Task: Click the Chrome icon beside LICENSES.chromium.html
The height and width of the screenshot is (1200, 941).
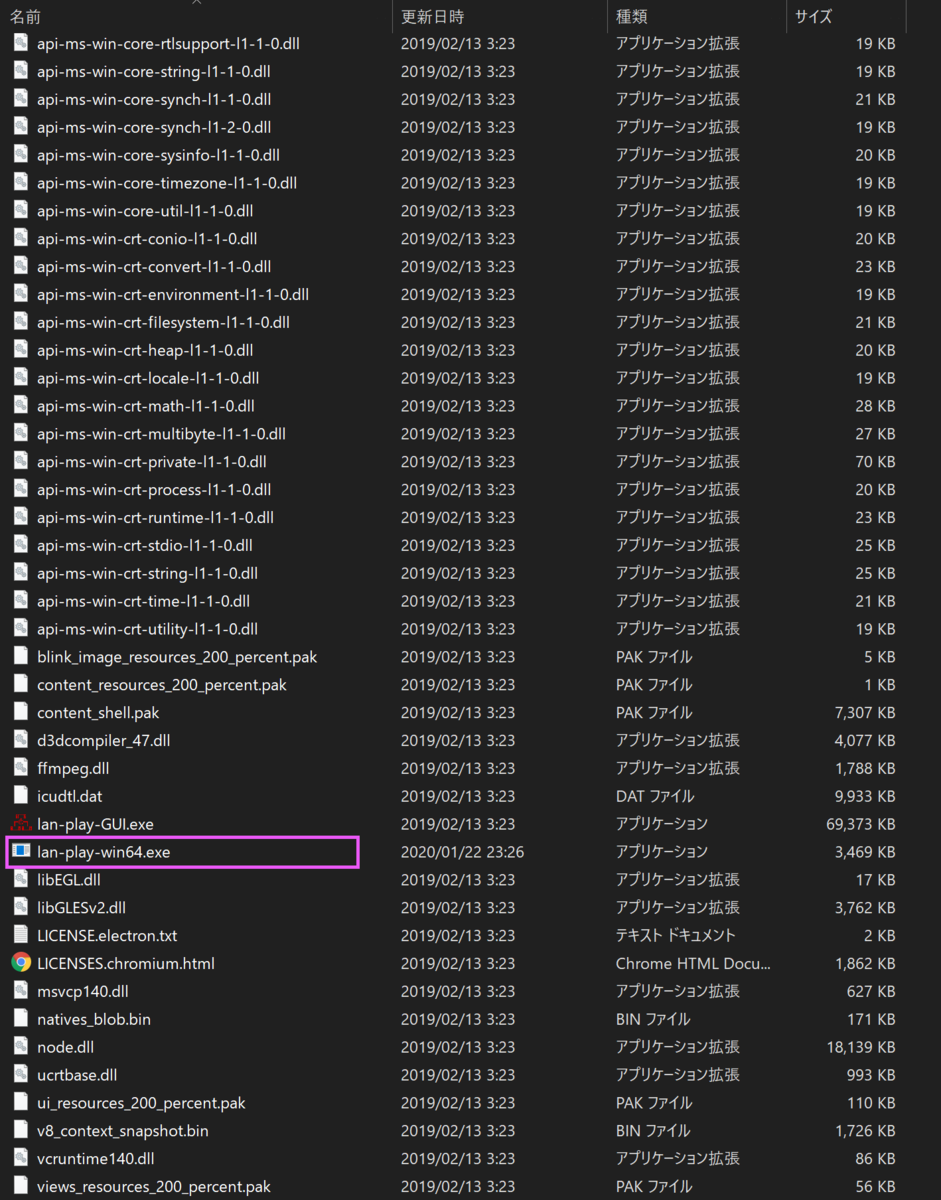Action: (21, 963)
